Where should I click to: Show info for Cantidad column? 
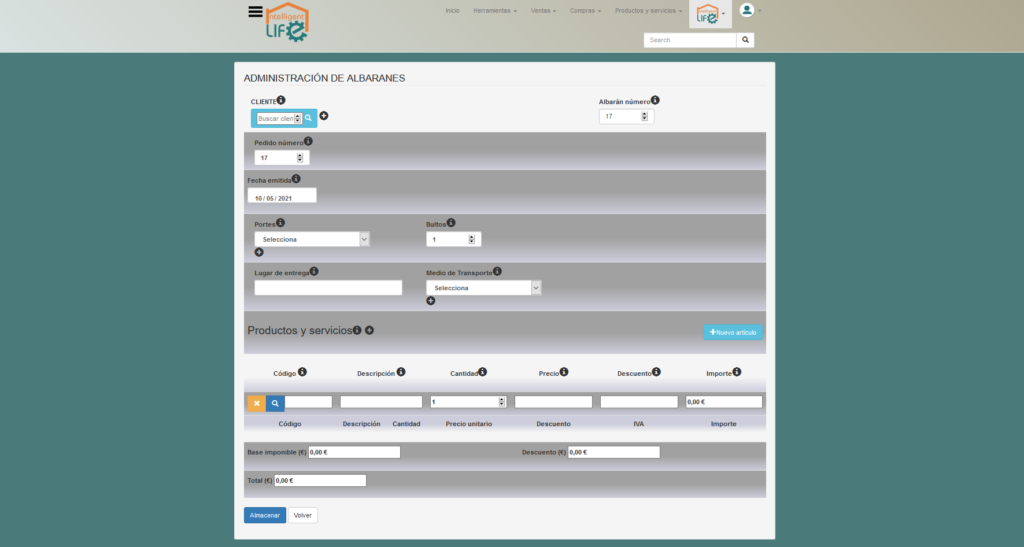point(483,372)
